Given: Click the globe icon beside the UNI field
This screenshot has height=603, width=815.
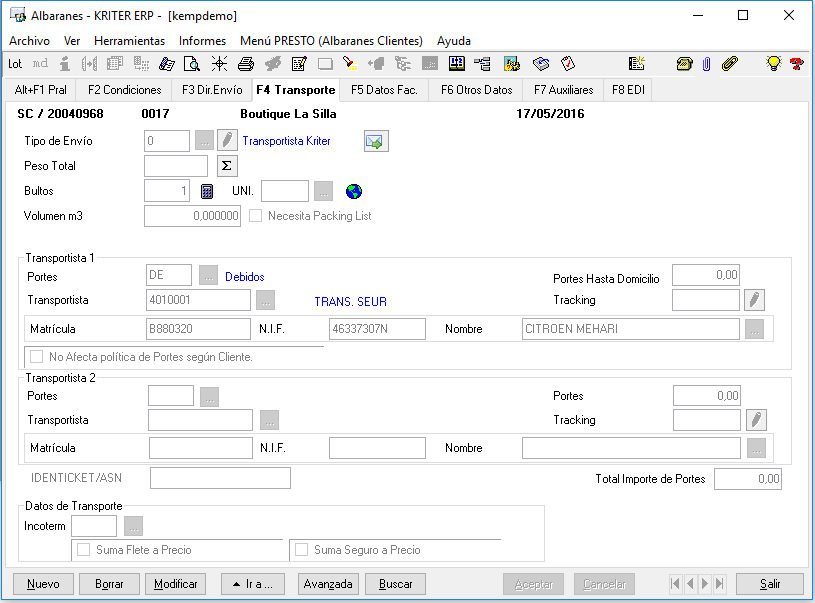Looking at the screenshot, I should [x=353, y=191].
